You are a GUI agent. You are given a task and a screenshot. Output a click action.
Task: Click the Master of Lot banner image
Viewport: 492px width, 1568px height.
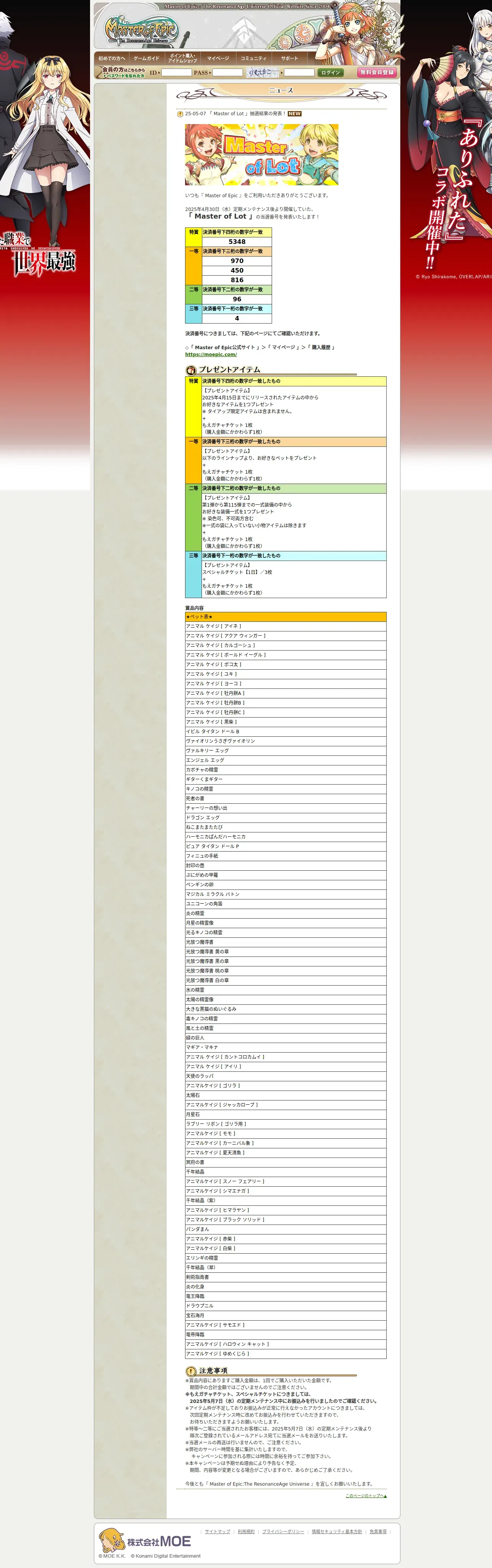click(261, 155)
